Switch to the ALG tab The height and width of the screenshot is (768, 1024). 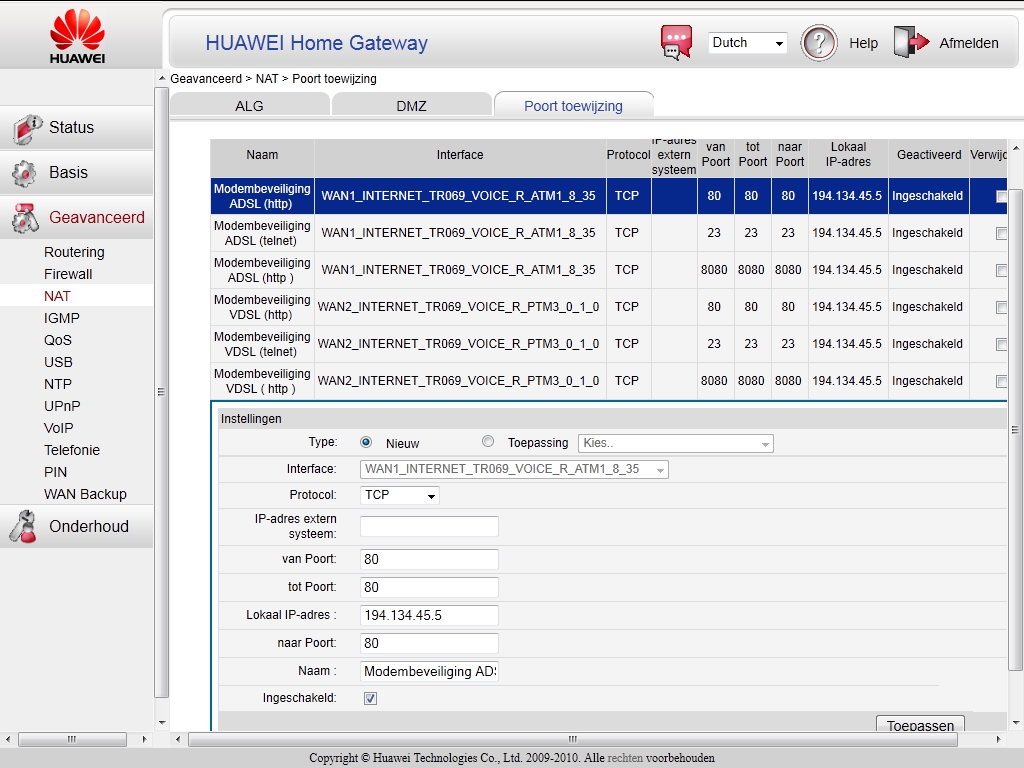click(x=249, y=106)
